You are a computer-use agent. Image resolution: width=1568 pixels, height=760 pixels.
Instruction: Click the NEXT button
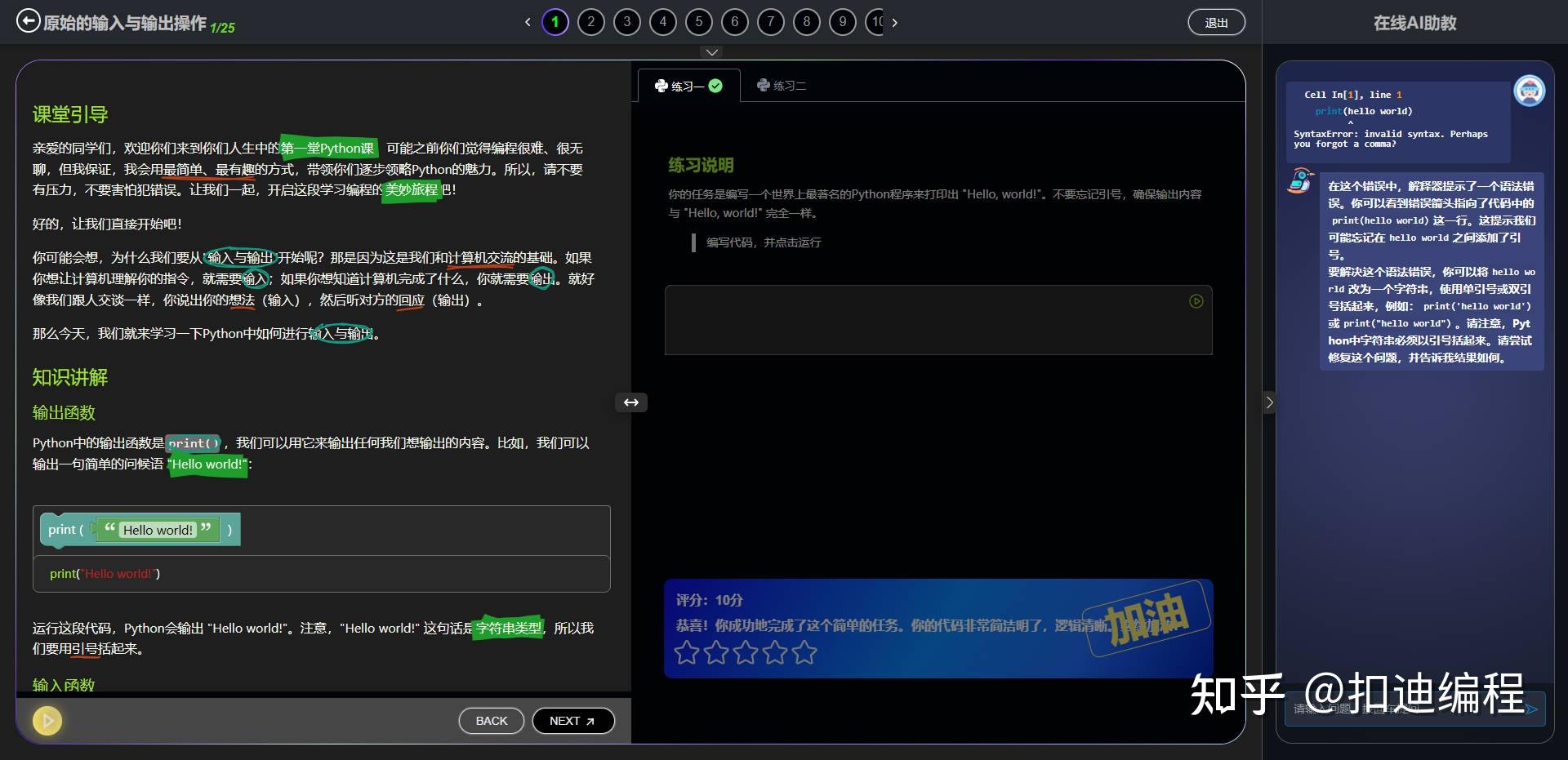point(572,721)
